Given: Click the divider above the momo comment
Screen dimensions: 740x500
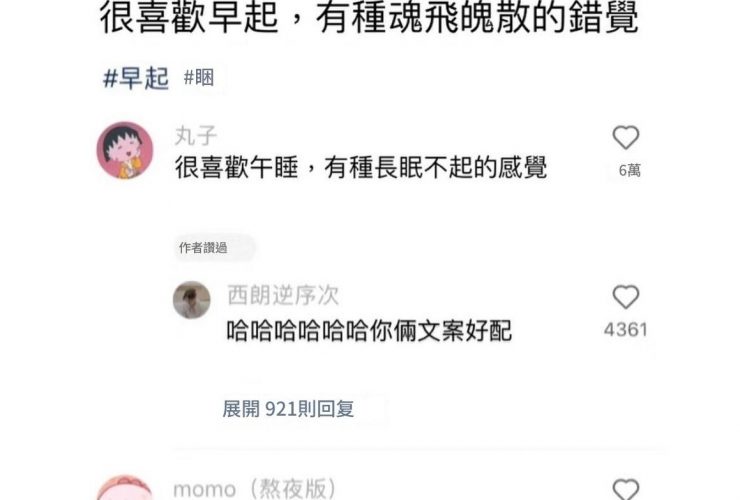Looking at the screenshot, I should point(420,451).
